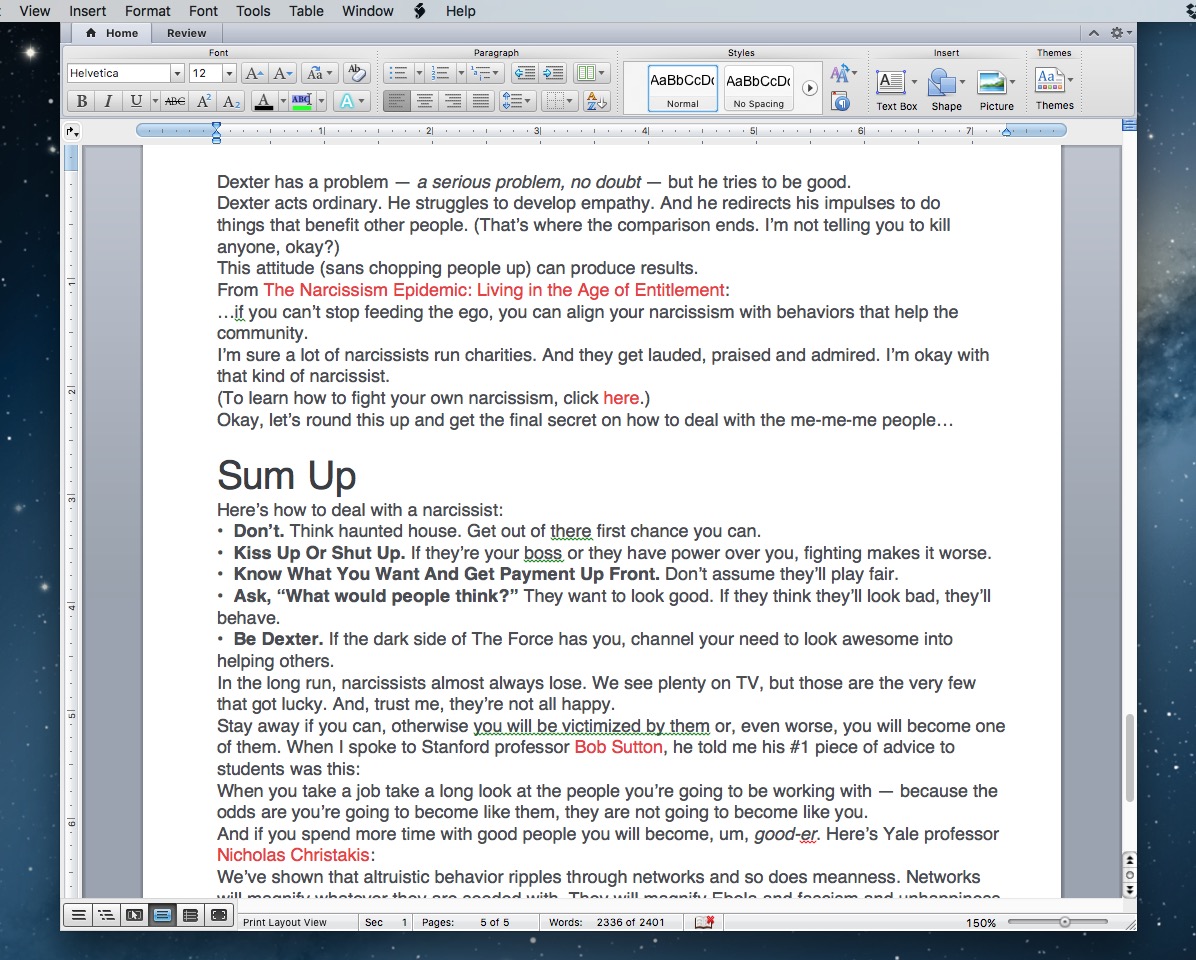This screenshot has width=1196, height=960.
Task: Click the black font color swatch
Action: click(263, 101)
